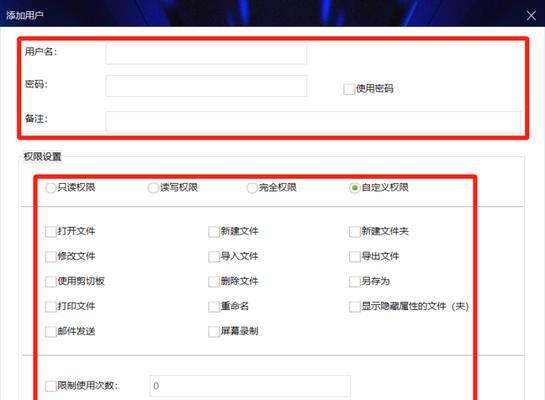The width and height of the screenshot is (545, 400).
Task: Check the 导出文件 permission
Action: click(355, 257)
